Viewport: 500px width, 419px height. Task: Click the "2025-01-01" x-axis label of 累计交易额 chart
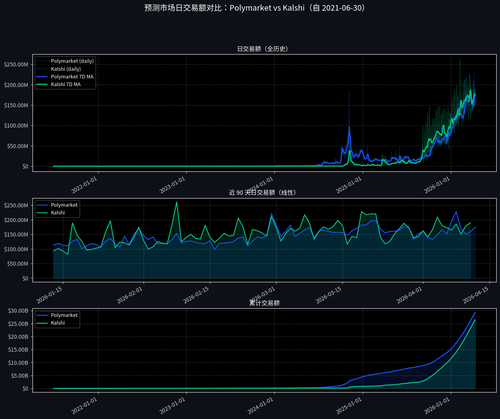coord(348,406)
